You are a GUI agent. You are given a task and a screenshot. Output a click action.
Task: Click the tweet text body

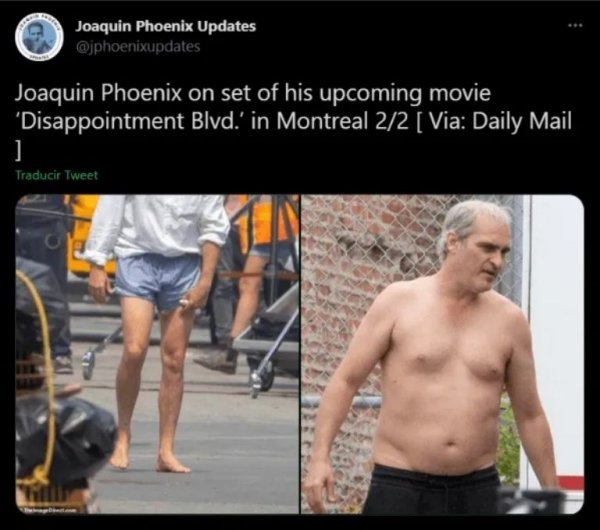tap(293, 121)
